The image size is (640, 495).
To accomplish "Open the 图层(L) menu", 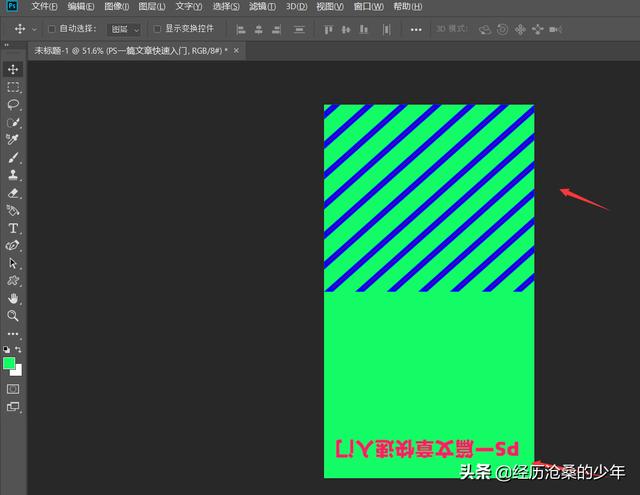I will 152,7.
